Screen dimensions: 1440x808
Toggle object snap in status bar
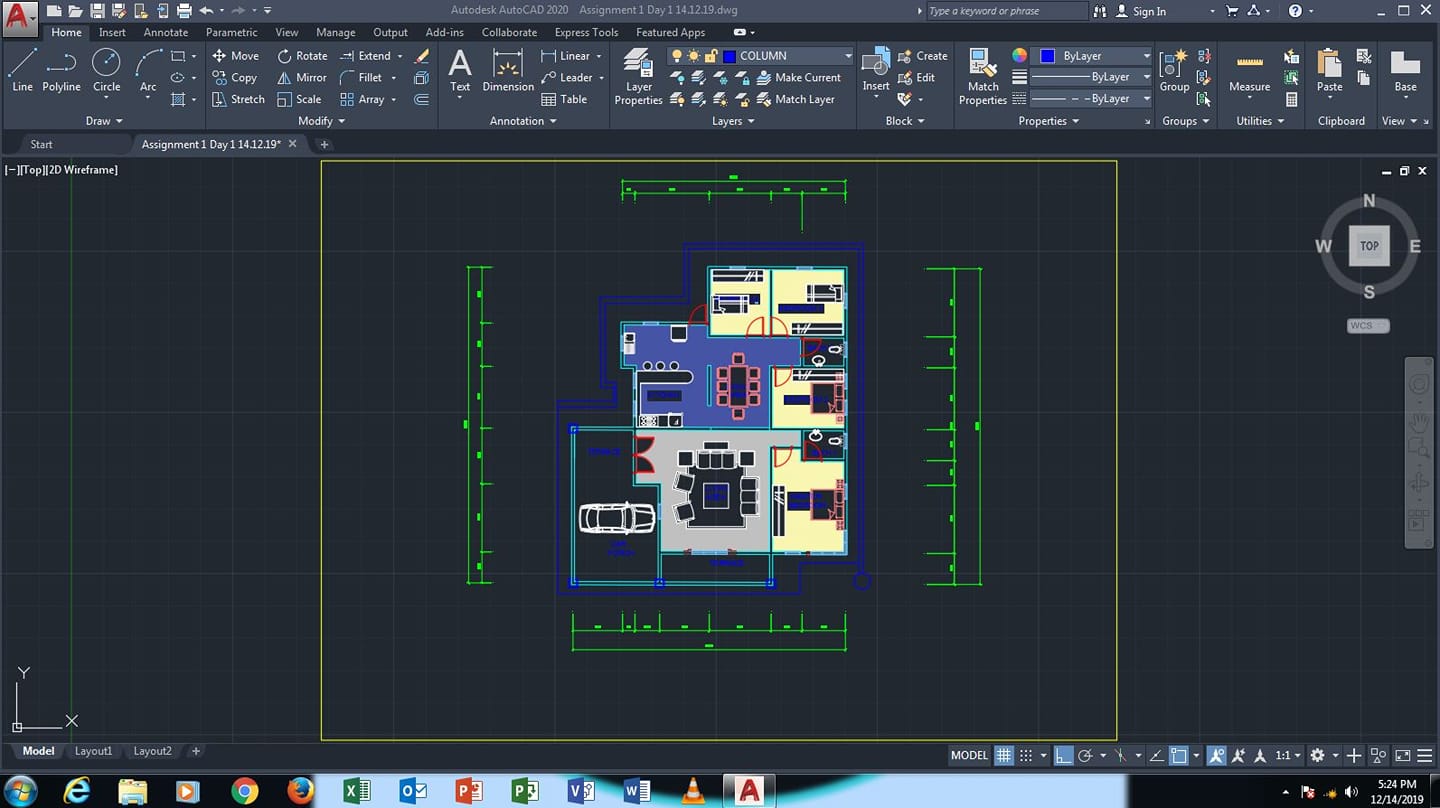point(1179,756)
